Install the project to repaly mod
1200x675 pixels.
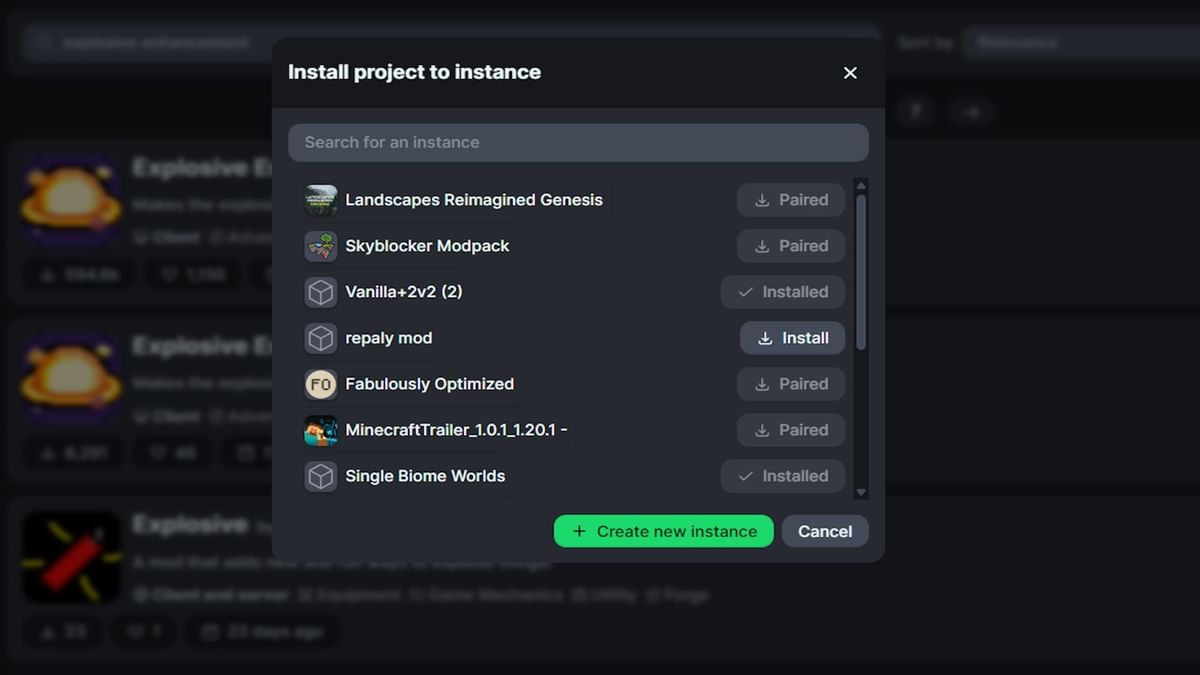tap(791, 337)
